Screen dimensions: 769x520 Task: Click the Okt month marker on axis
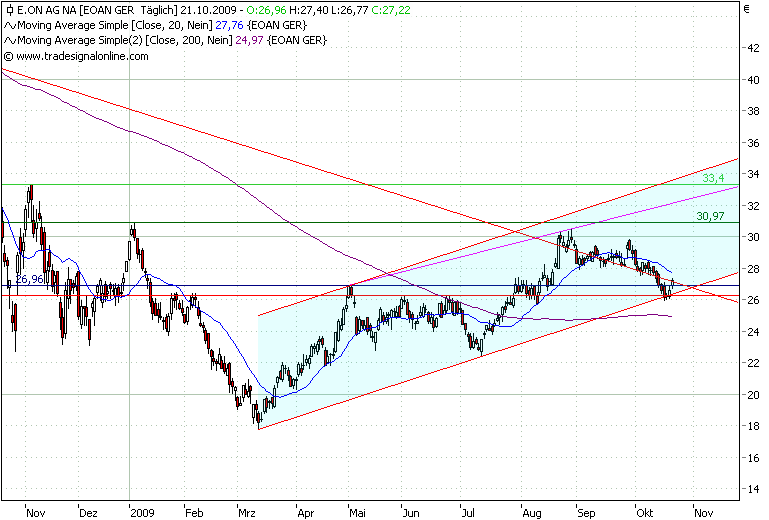(644, 513)
